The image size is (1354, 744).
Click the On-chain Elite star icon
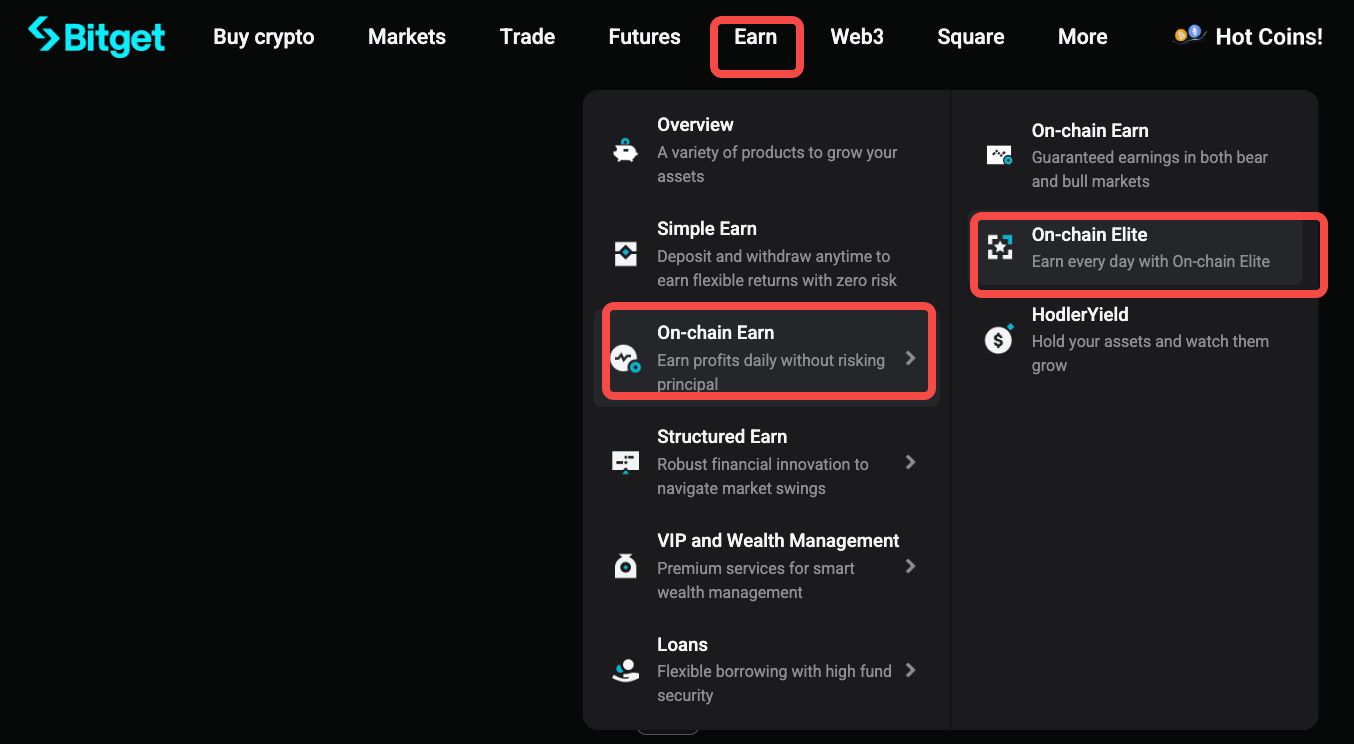pyautogui.click(x=999, y=247)
